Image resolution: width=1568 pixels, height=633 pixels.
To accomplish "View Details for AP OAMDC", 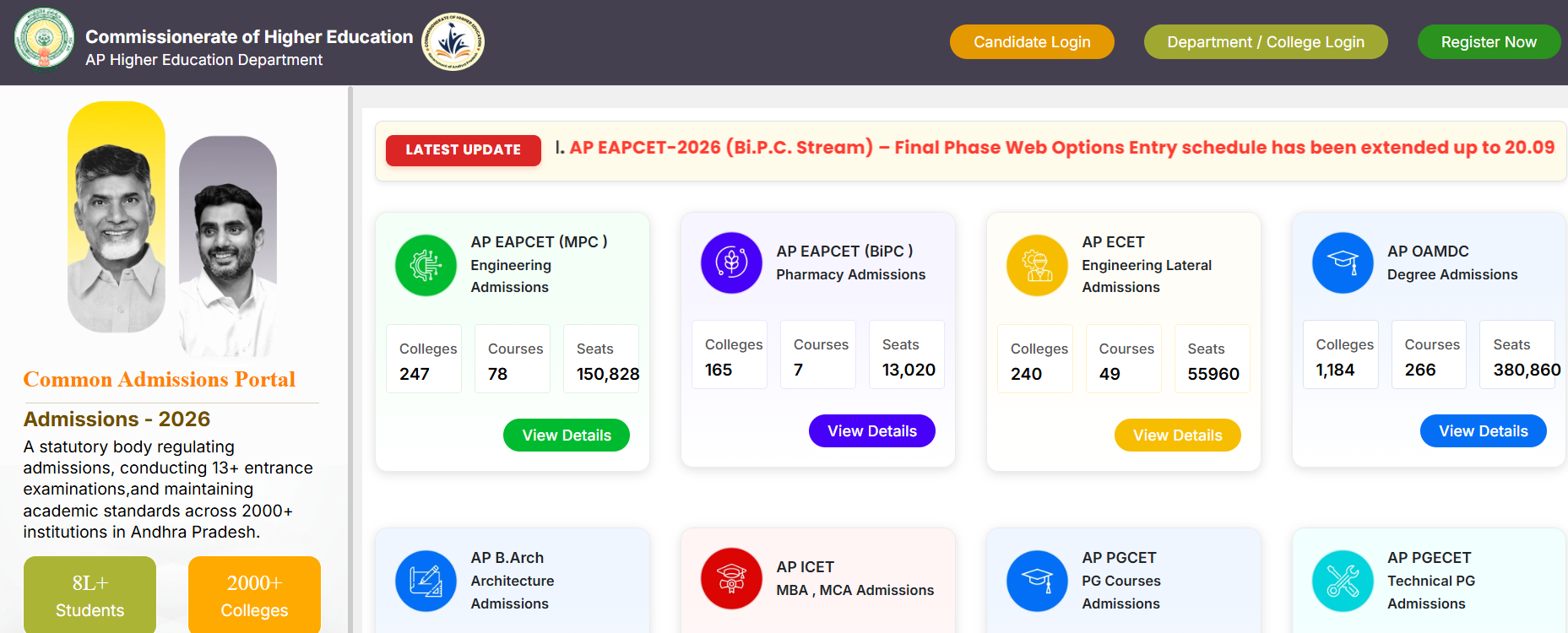I will click(1484, 431).
